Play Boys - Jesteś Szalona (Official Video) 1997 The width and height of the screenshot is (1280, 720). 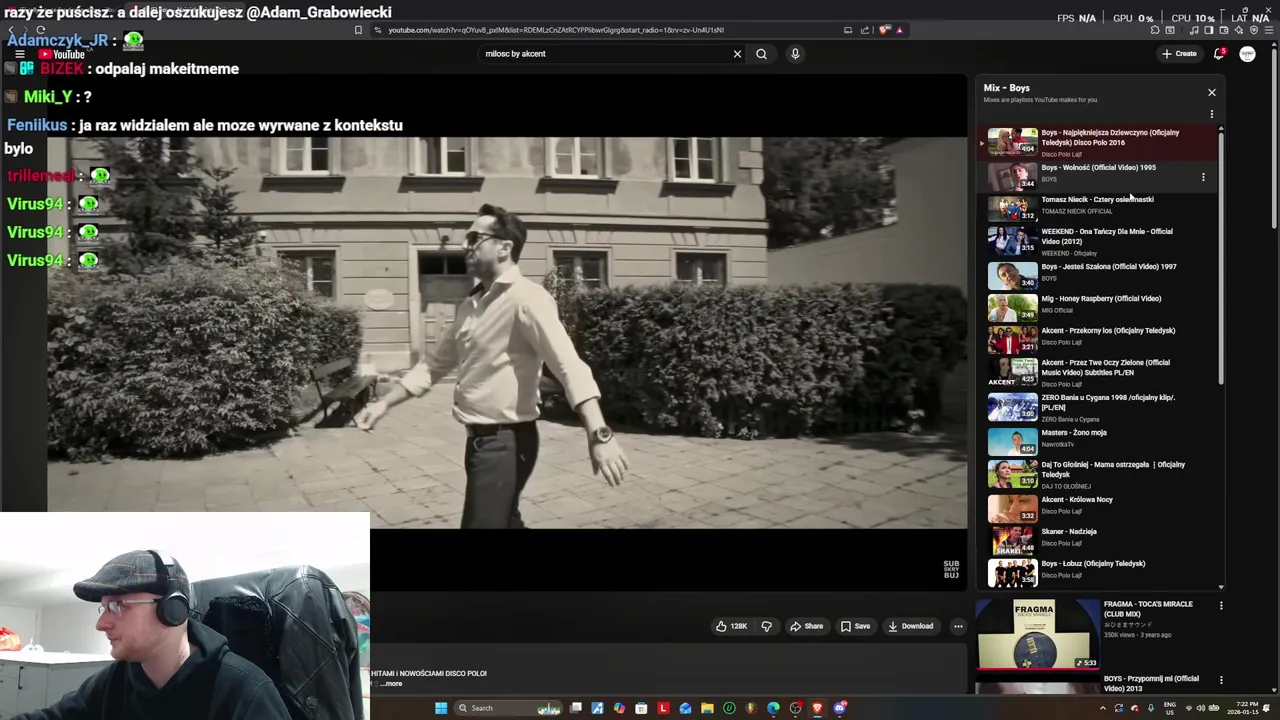click(x=1097, y=274)
